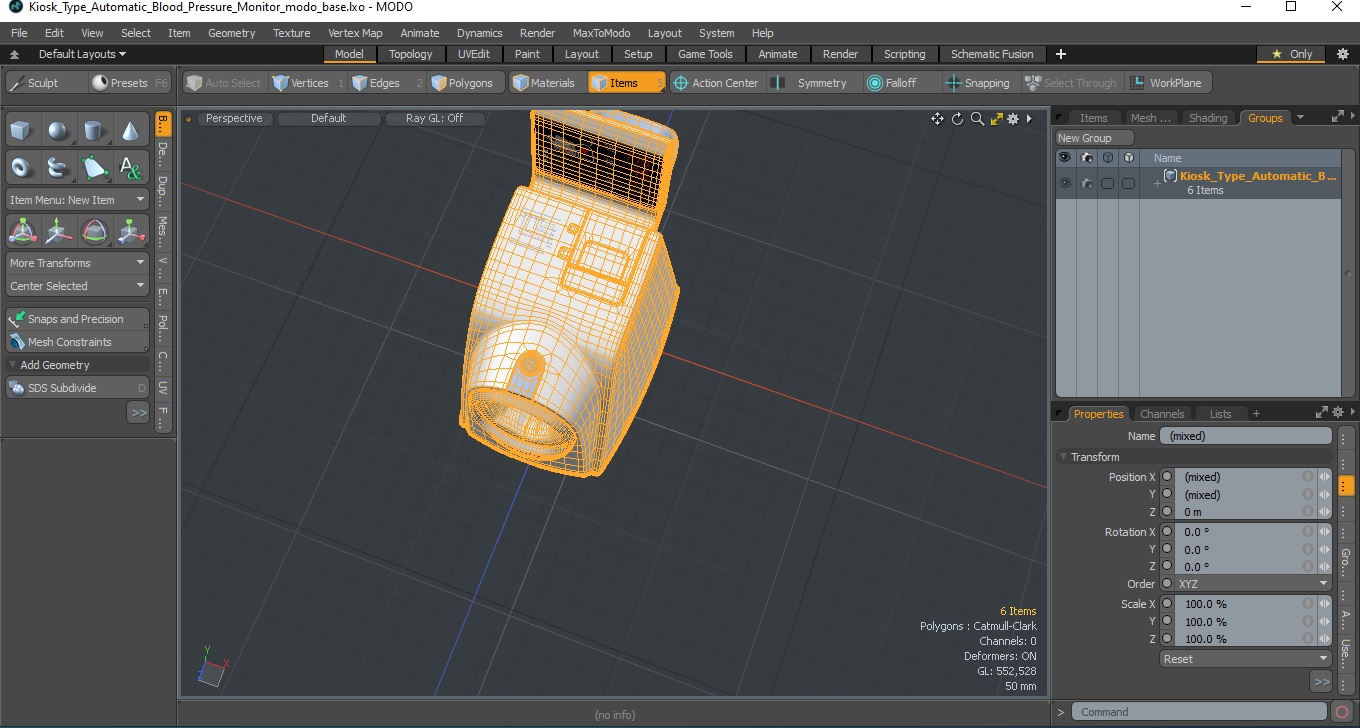Activate the Transform tool icon
Screen dimensions: 1360x728
tap(23, 232)
